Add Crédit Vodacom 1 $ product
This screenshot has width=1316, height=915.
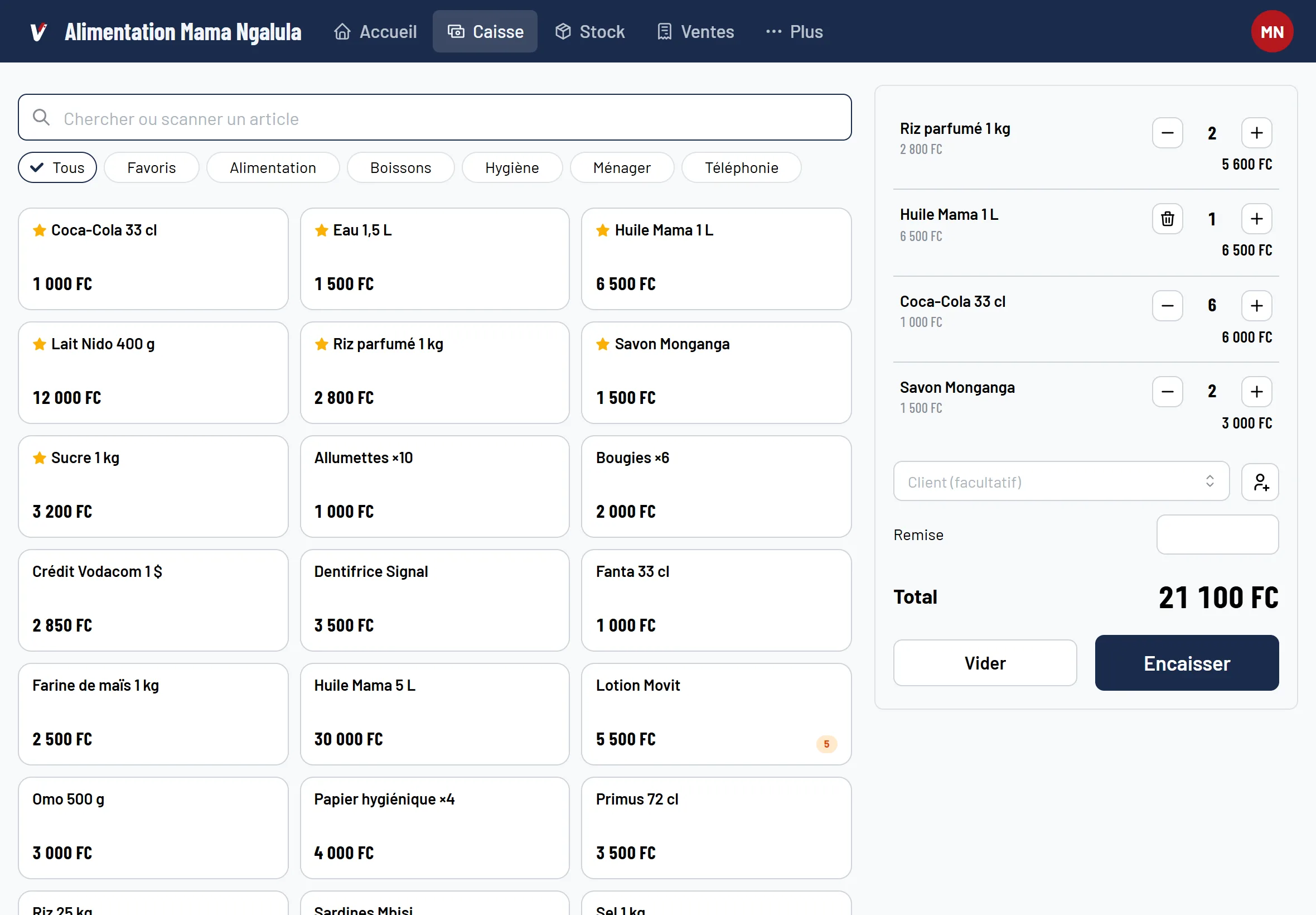click(153, 601)
